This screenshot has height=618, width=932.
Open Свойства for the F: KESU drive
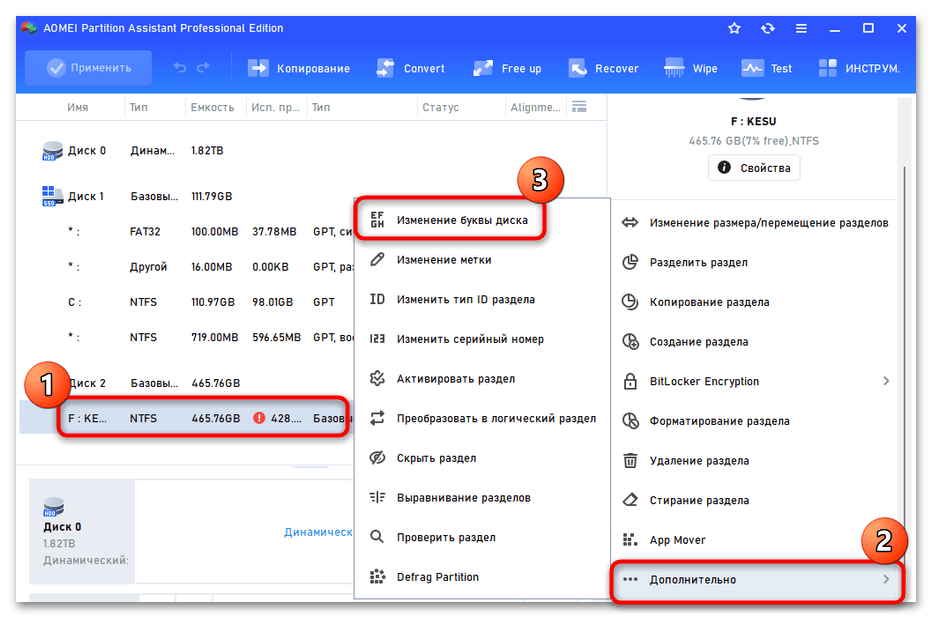(754, 168)
